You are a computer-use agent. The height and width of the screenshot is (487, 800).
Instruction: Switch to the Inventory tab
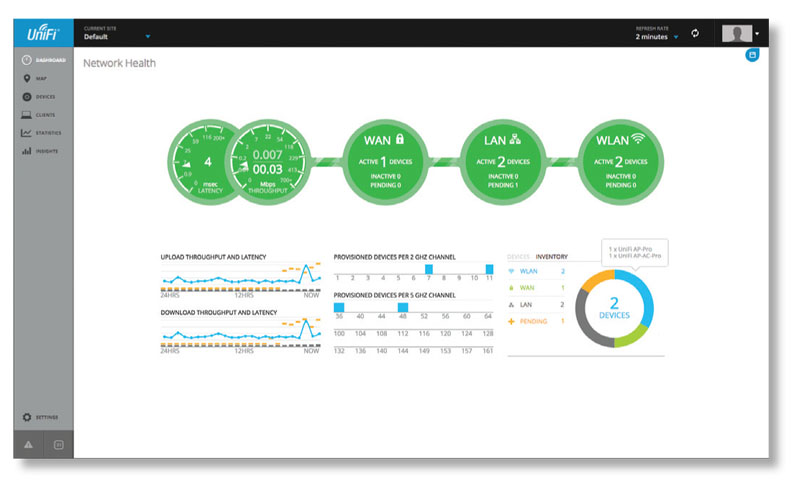(552, 257)
